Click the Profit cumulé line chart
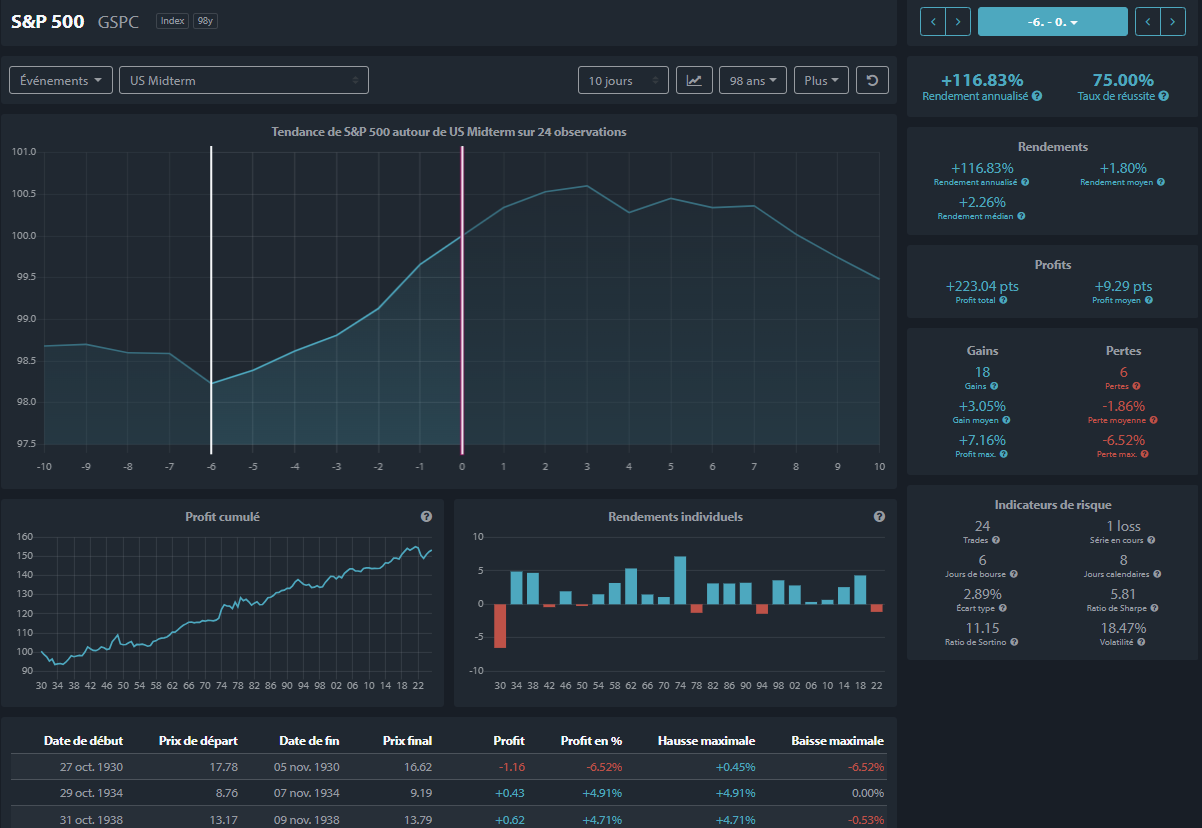Image resolution: width=1202 pixels, height=828 pixels. coord(235,603)
